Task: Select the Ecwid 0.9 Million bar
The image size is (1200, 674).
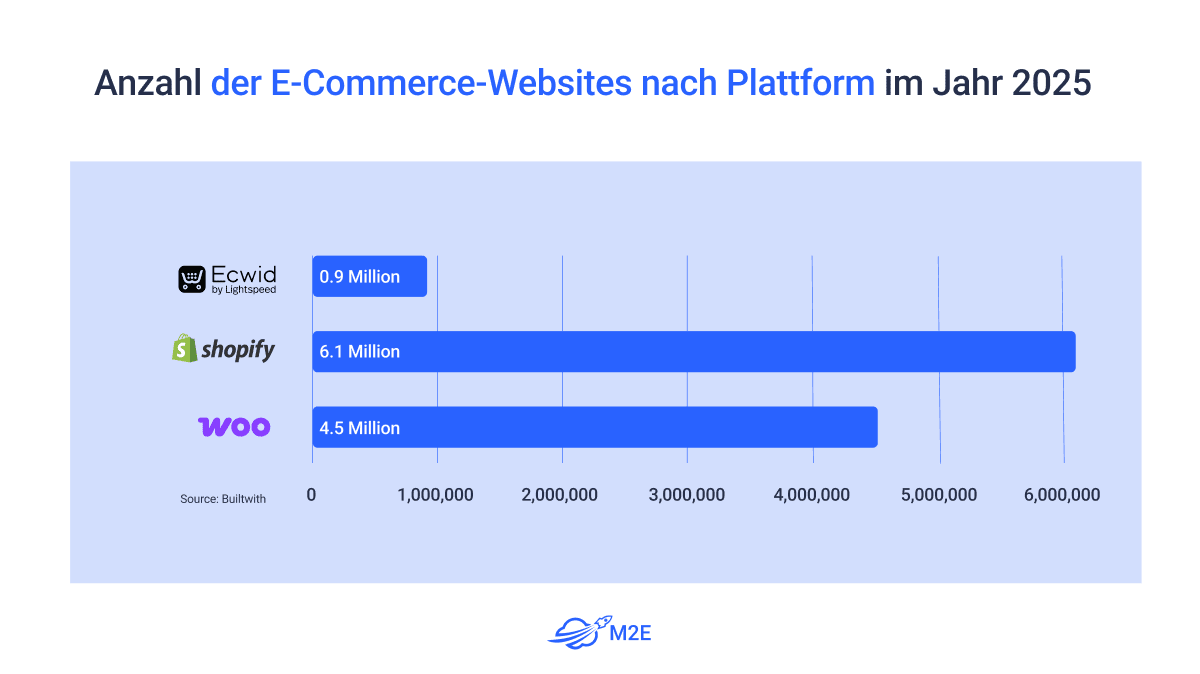Action: click(369, 277)
